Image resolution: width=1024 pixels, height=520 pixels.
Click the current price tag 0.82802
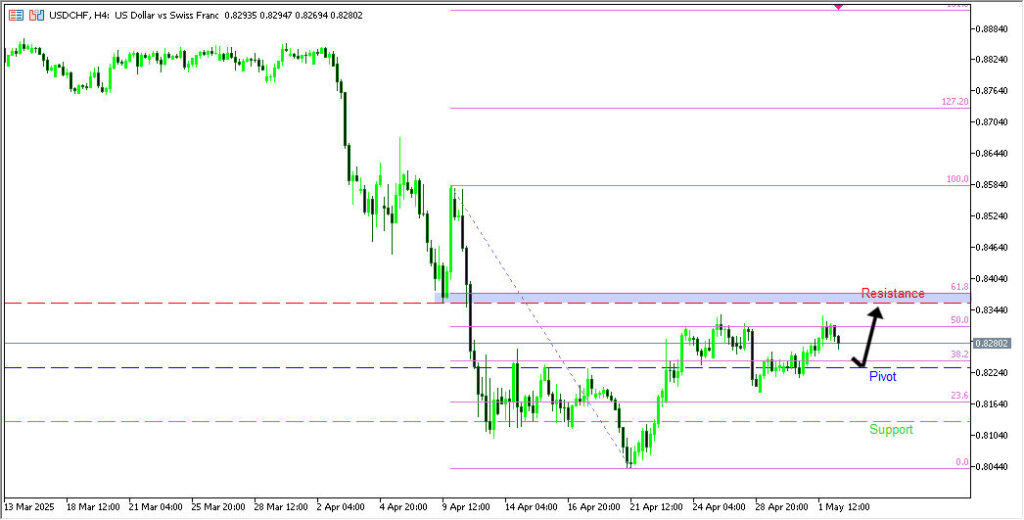(x=991, y=343)
